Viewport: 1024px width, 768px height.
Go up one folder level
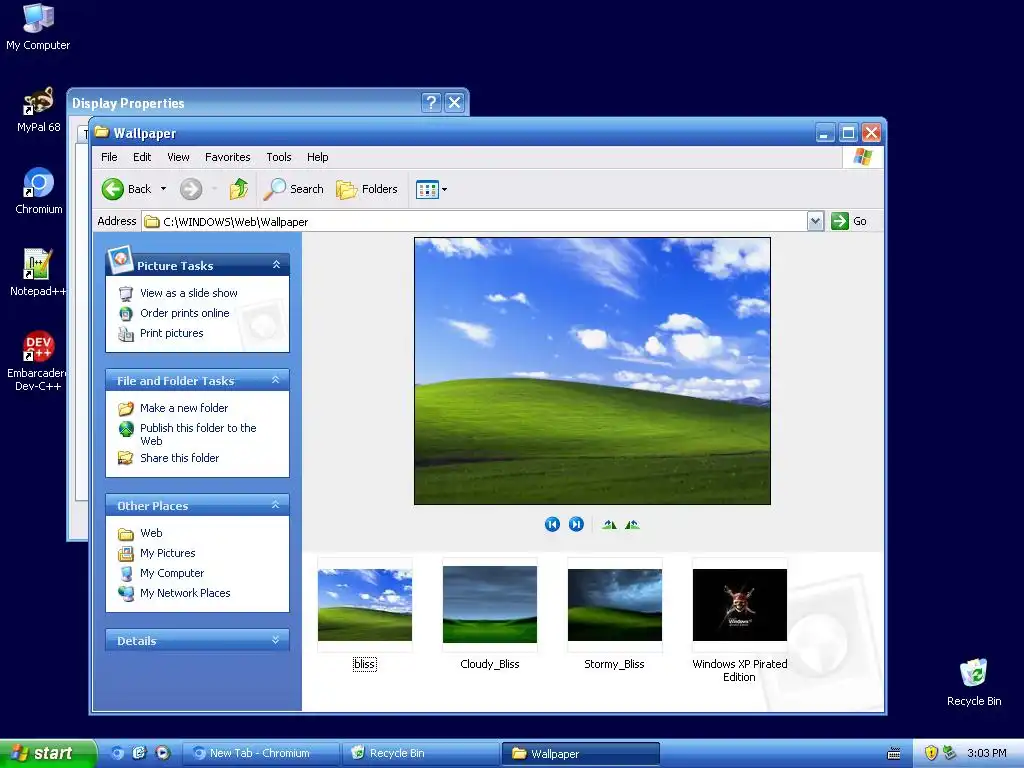[x=238, y=189]
